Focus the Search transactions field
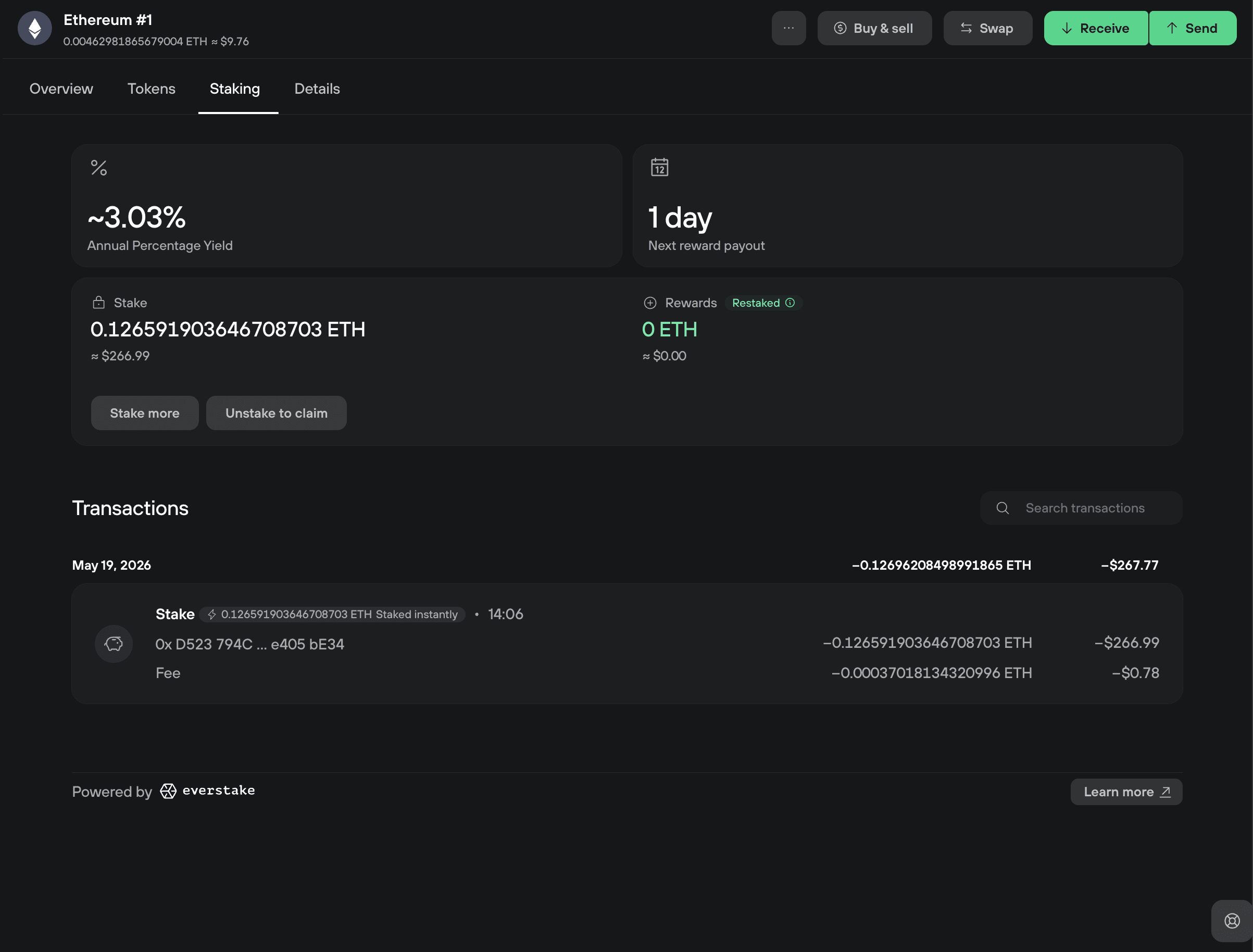The image size is (1253, 952). point(1081,508)
